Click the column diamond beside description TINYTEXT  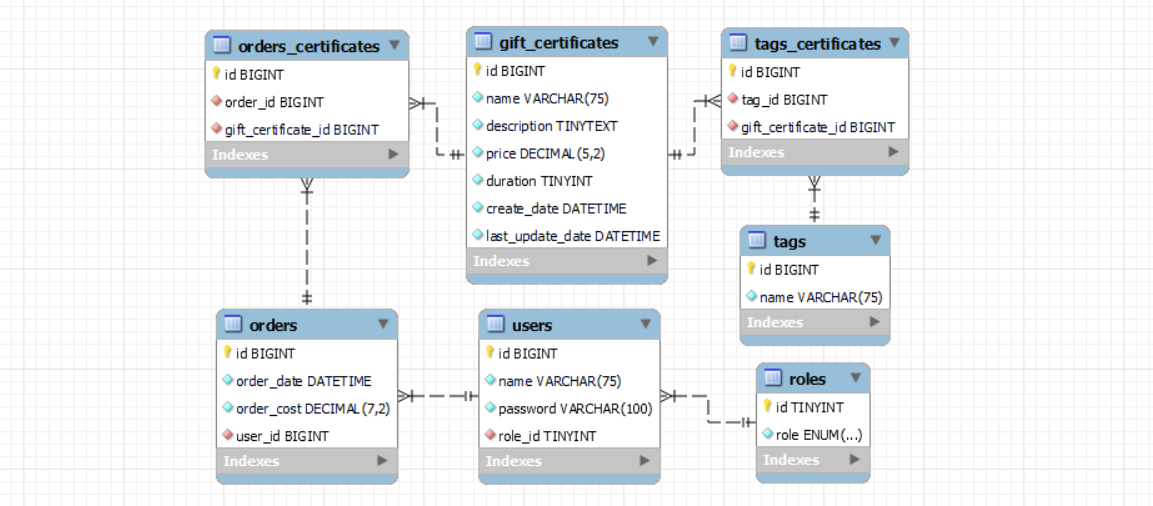[477, 126]
